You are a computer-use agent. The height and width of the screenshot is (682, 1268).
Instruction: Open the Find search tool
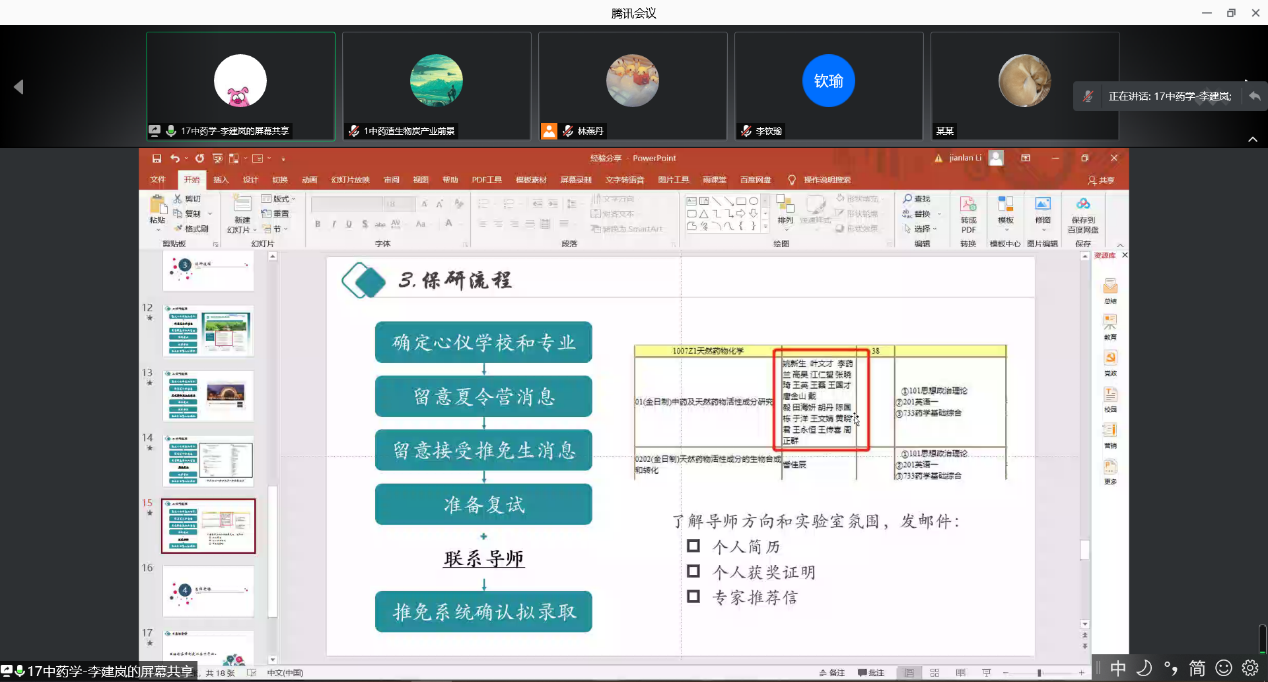click(x=915, y=199)
